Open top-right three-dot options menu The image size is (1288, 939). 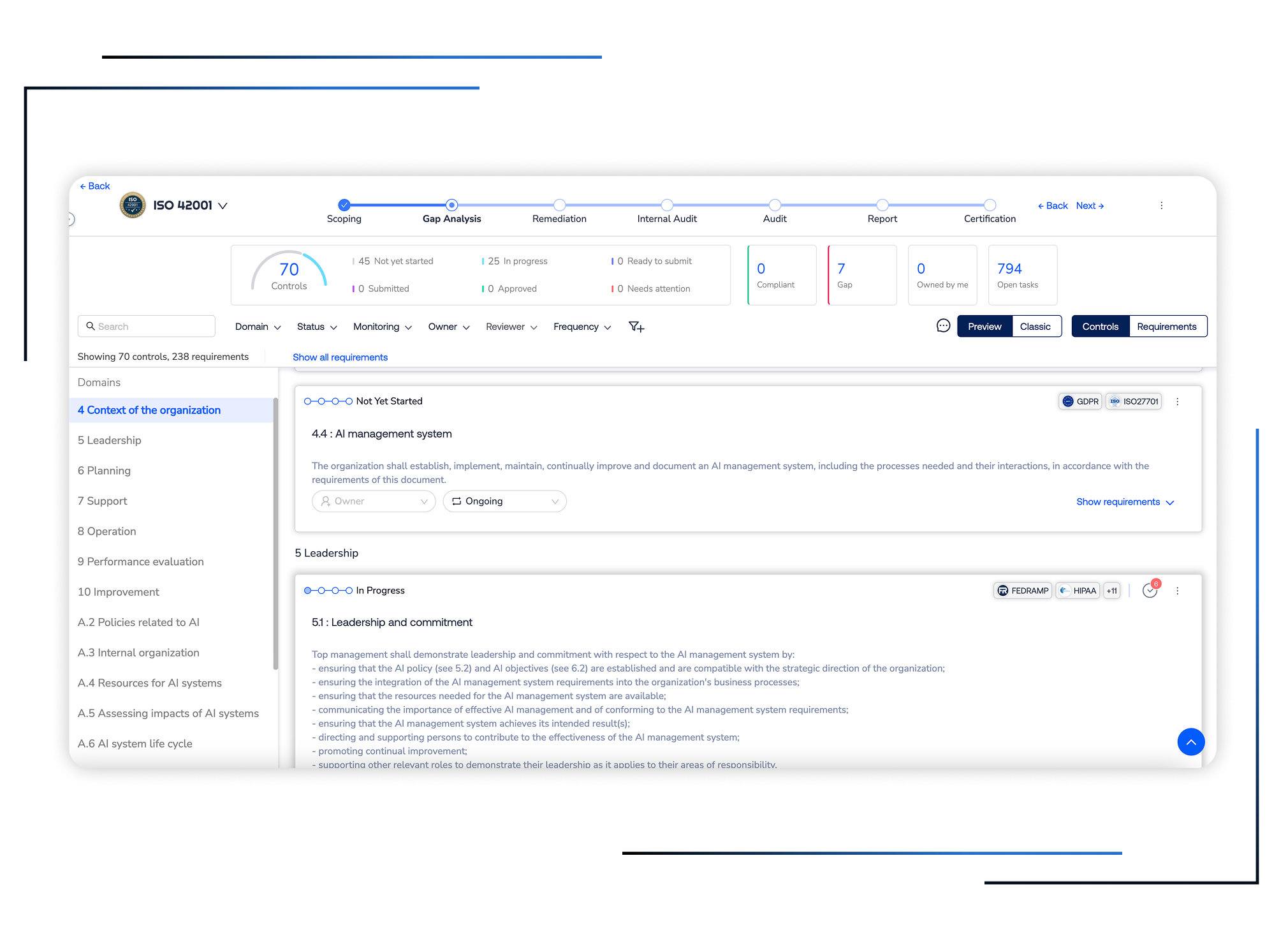click(1161, 205)
